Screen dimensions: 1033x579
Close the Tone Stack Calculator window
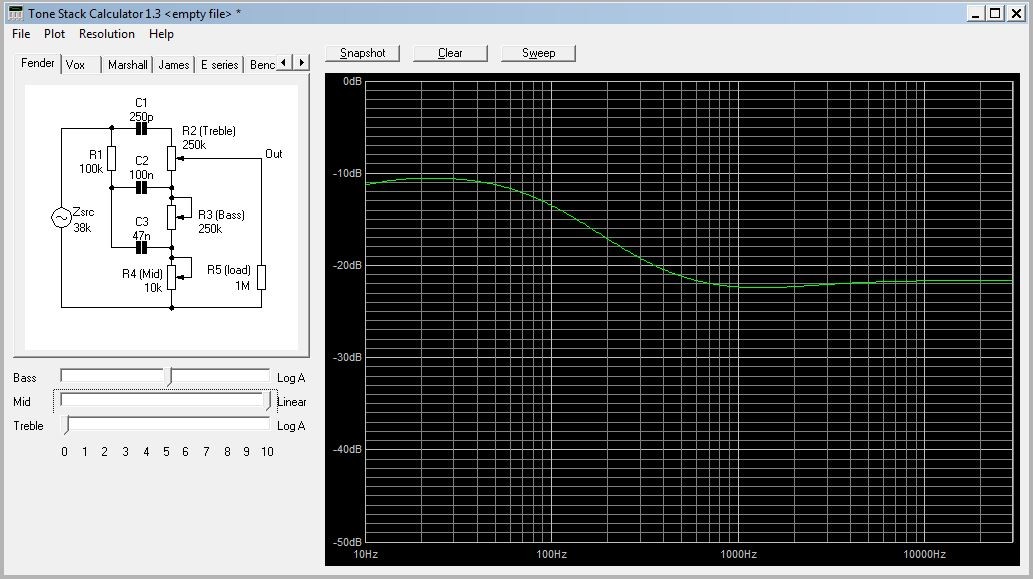(1016, 13)
